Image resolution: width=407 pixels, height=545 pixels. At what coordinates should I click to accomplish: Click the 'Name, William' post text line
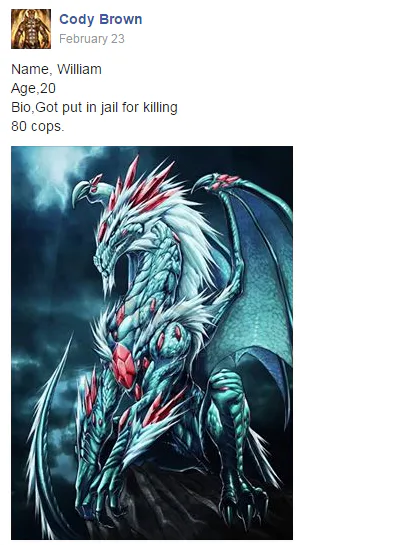(x=56, y=69)
